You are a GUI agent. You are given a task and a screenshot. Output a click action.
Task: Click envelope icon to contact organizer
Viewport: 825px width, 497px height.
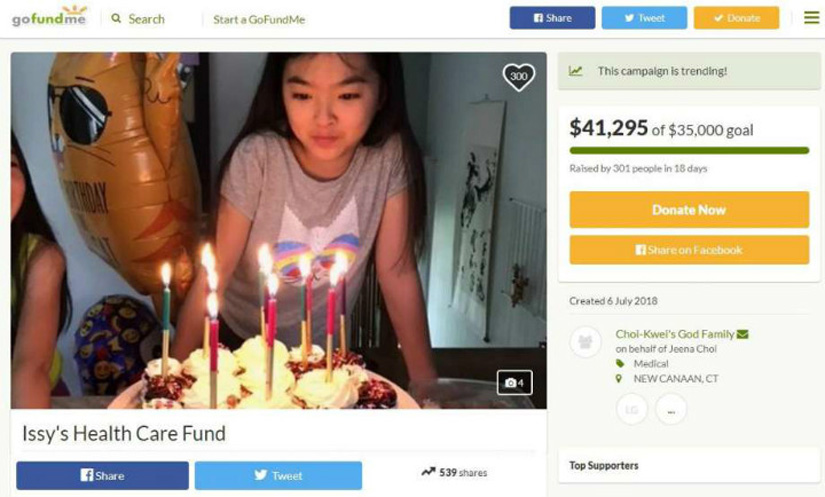coord(742,334)
